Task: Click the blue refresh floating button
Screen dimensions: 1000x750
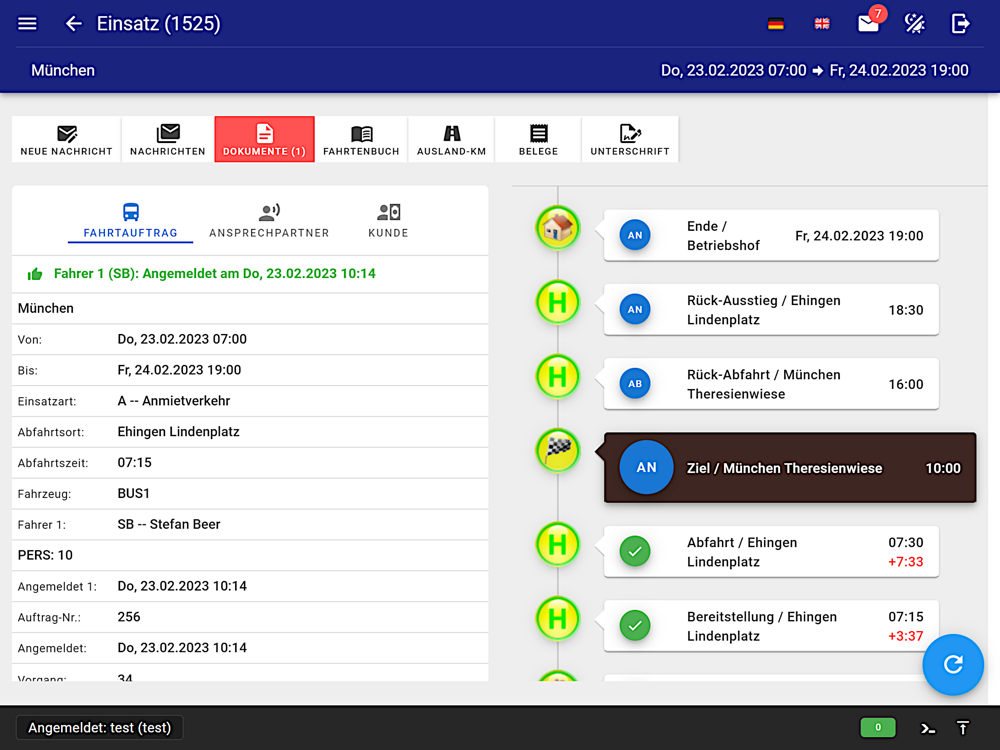Action: 953,665
